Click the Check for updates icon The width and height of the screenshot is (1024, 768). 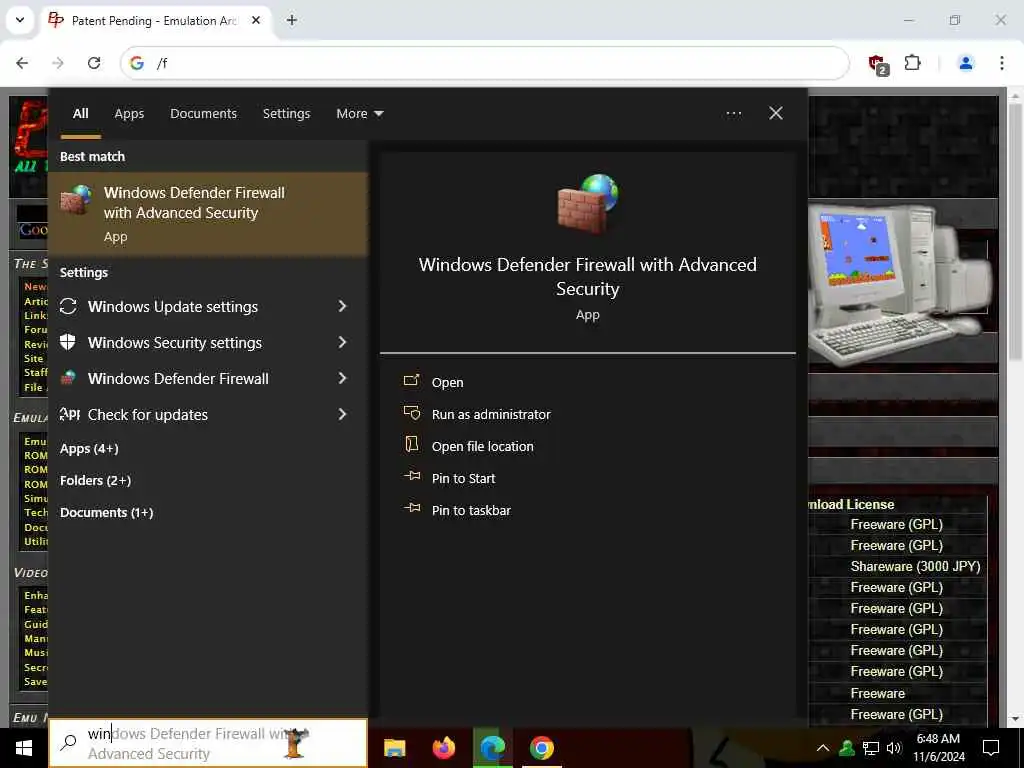coord(69,414)
